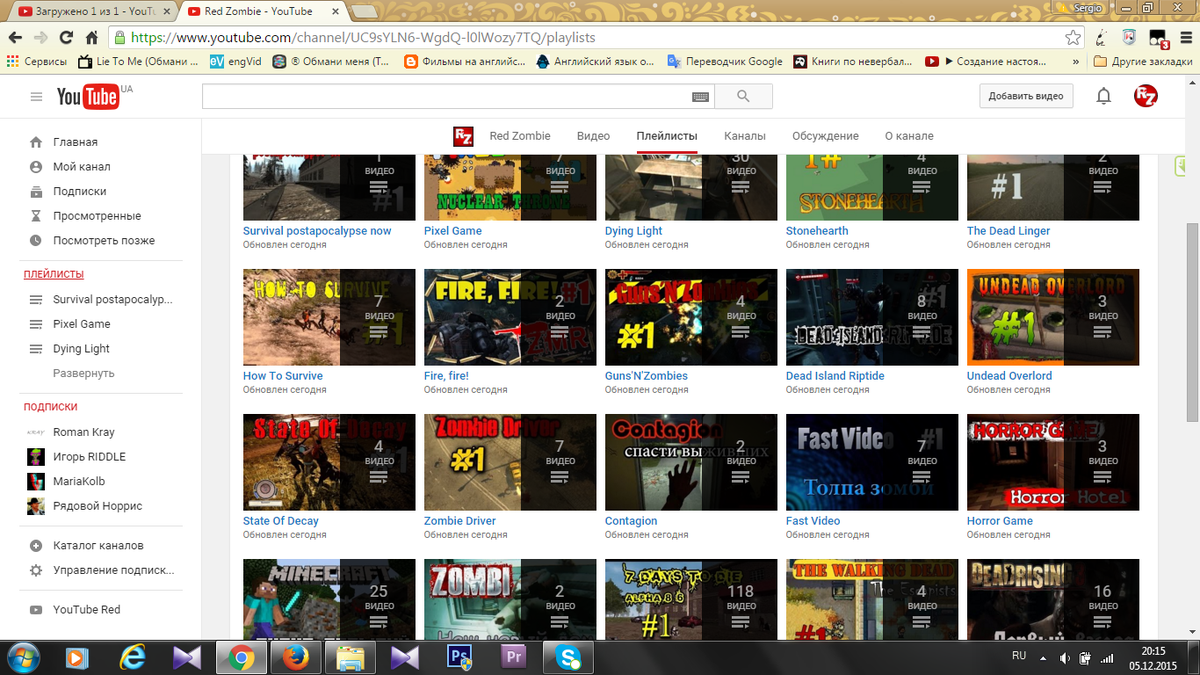Click the Просмотренные hourglass icon

(x=36, y=216)
